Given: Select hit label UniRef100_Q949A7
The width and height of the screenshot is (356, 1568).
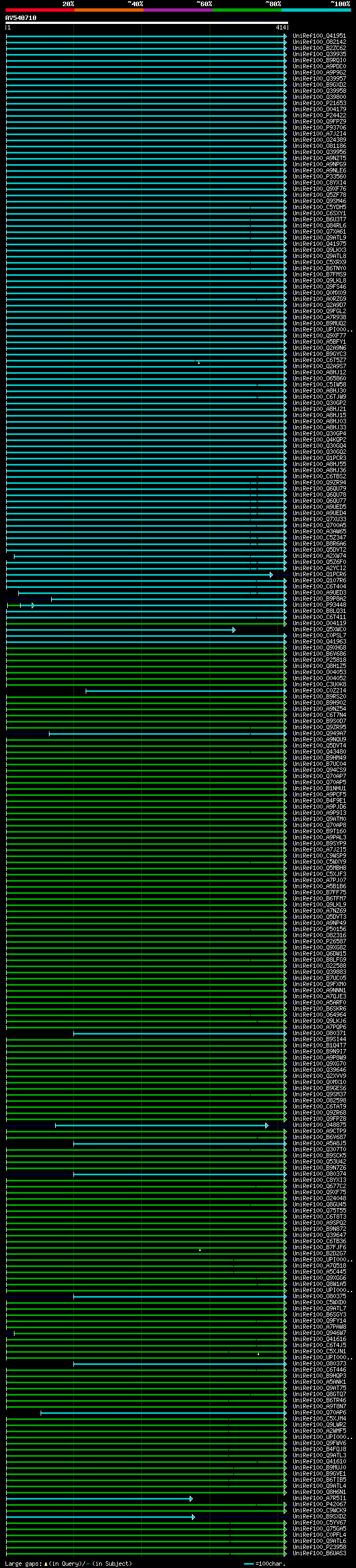Looking at the screenshot, I should click(x=319, y=734).
